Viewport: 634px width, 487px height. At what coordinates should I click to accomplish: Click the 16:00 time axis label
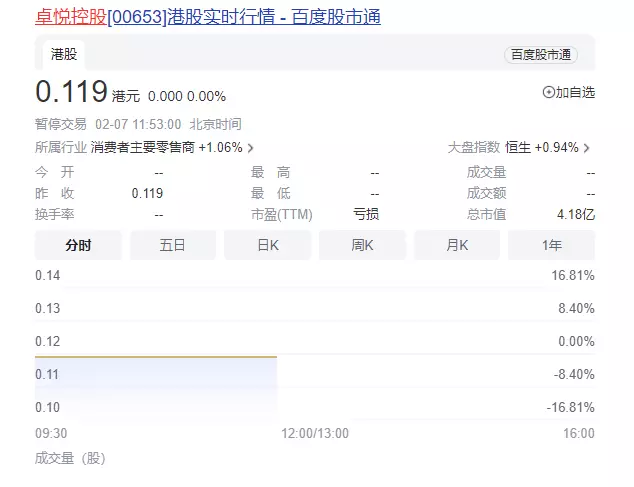tap(579, 434)
